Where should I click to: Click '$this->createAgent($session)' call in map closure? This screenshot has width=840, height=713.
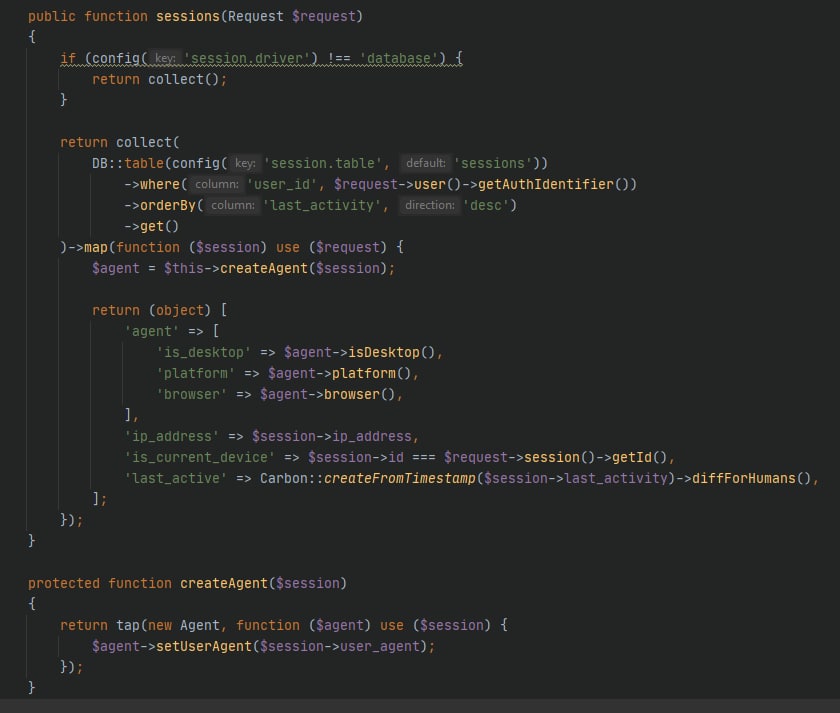(x=275, y=268)
